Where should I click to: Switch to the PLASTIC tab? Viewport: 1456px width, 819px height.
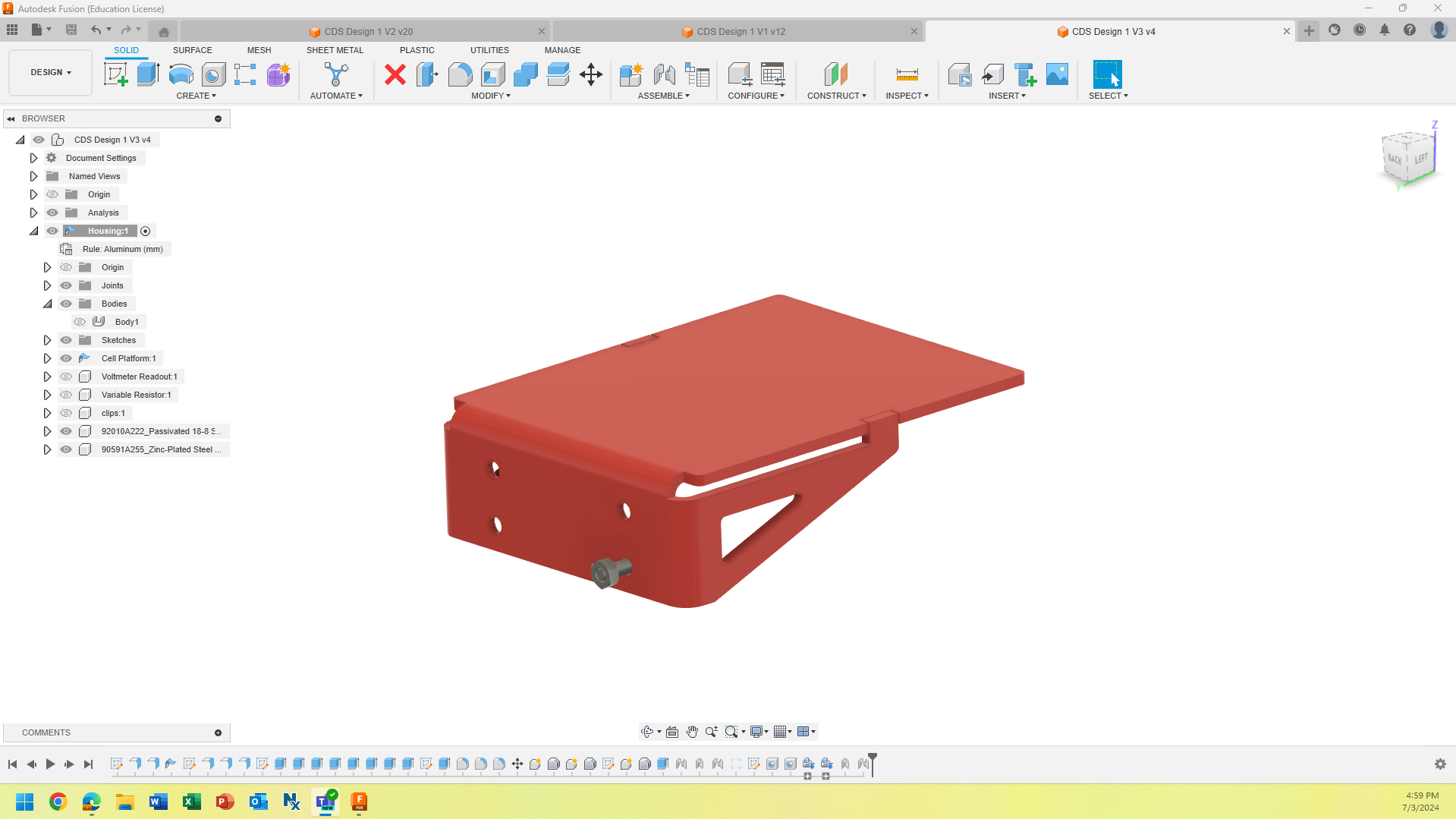(x=417, y=50)
